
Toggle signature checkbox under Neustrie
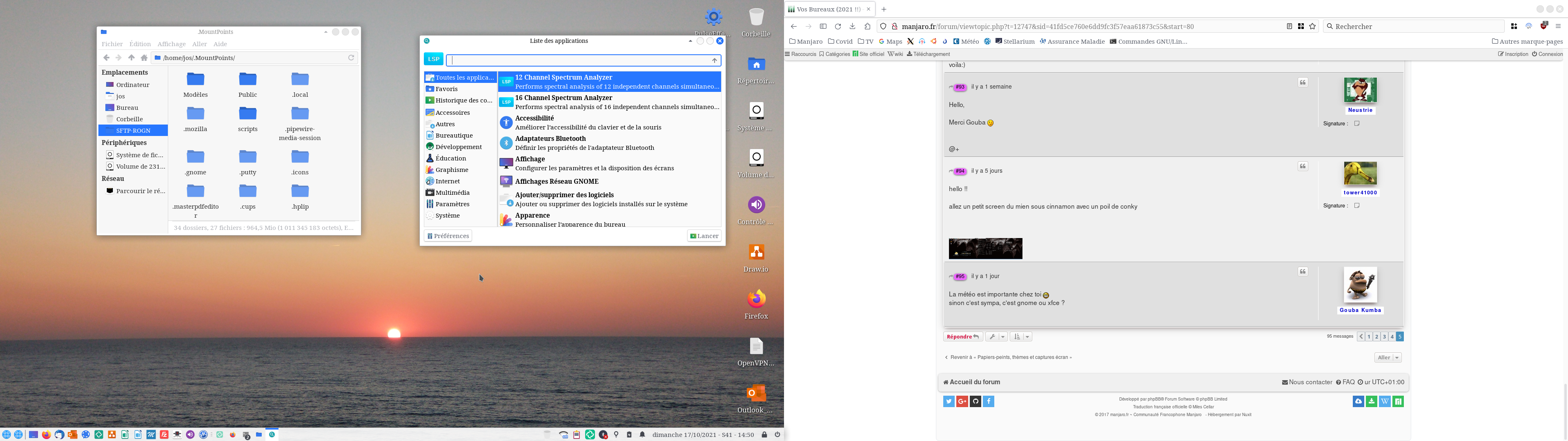point(1356,124)
